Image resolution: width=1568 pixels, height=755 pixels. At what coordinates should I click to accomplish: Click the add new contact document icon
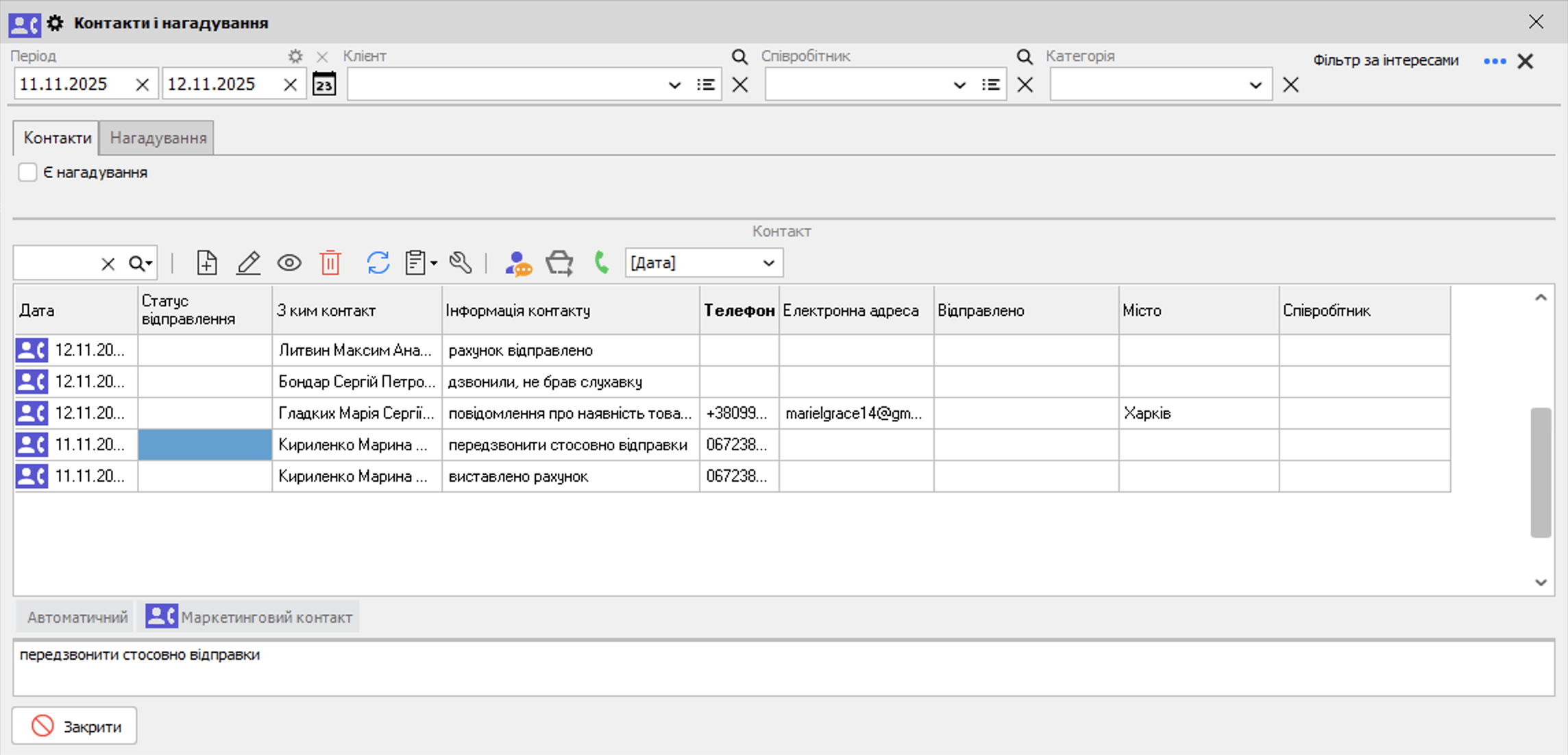click(x=206, y=263)
